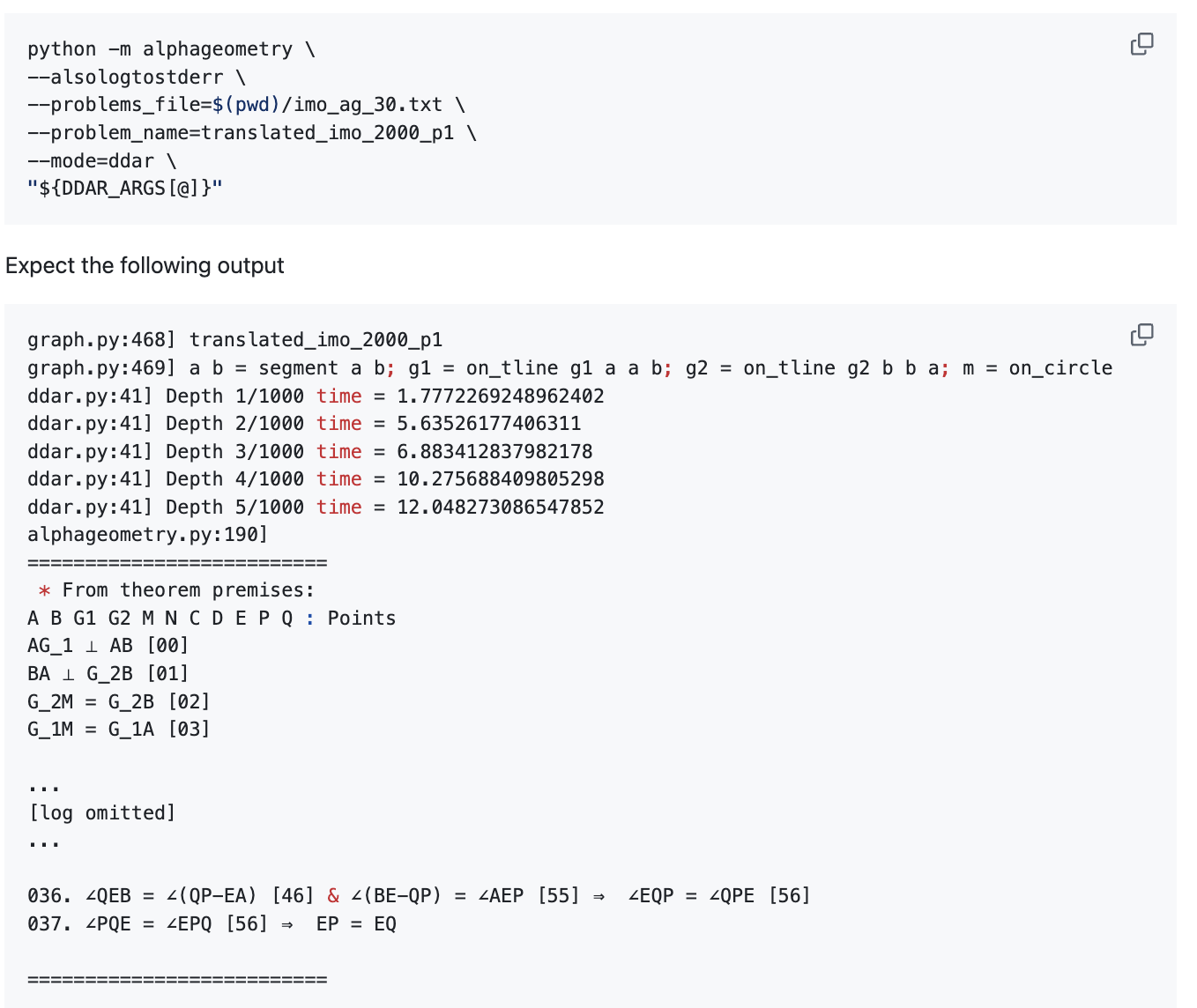1197x1008 pixels.
Task: Click the 'G_1M = G_1A [03]' premise
Action: [x=118, y=730]
